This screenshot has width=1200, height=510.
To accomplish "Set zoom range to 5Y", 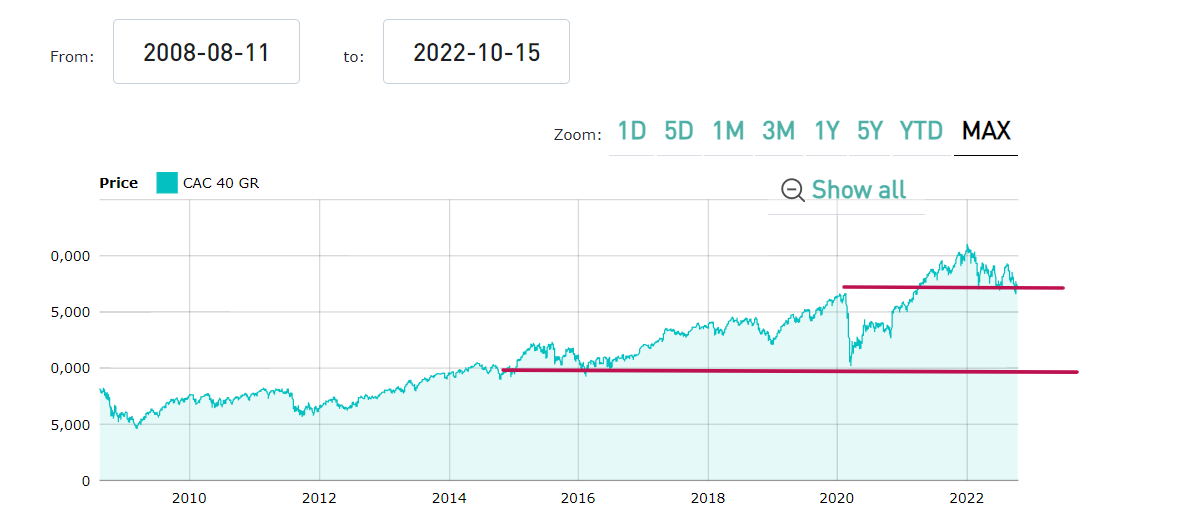I will (x=870, y=131).
